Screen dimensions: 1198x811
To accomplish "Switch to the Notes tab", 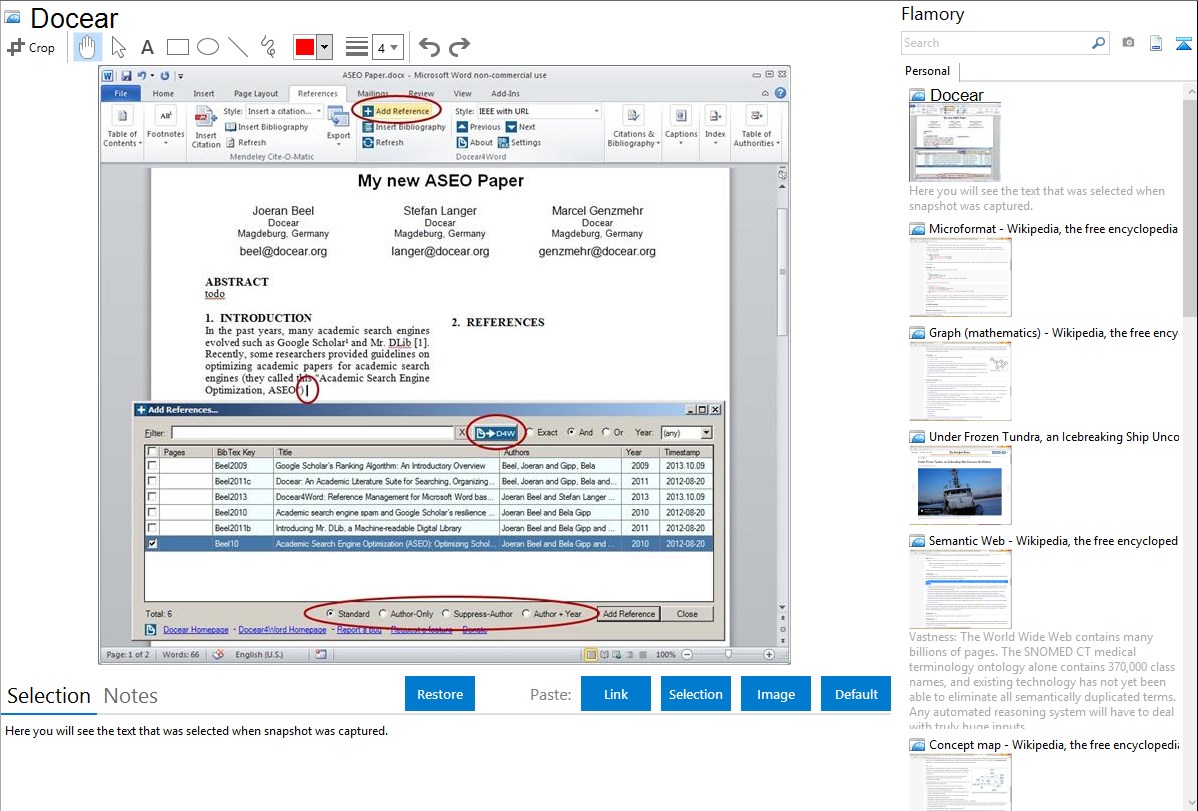I will coord(131,696).
